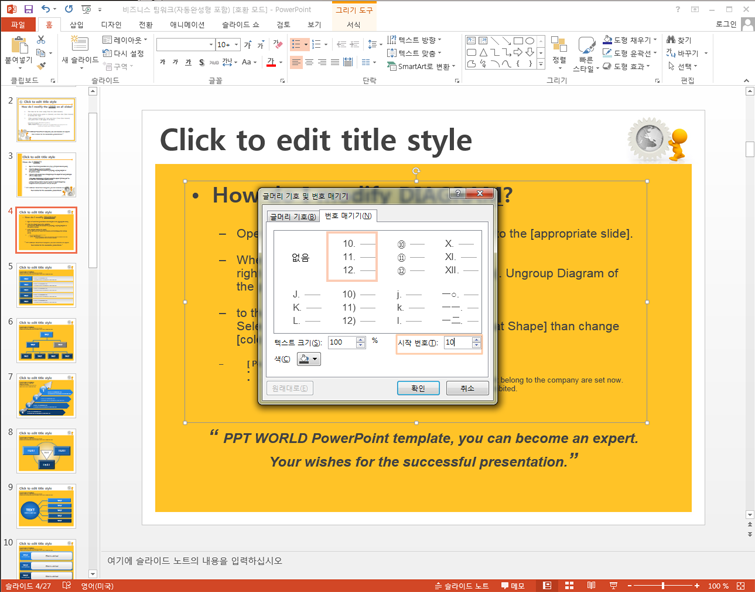This screenshot has width=755, height=592.
Task: Click the Reset (다시 설정) slide button
Action: coord(123,53)
